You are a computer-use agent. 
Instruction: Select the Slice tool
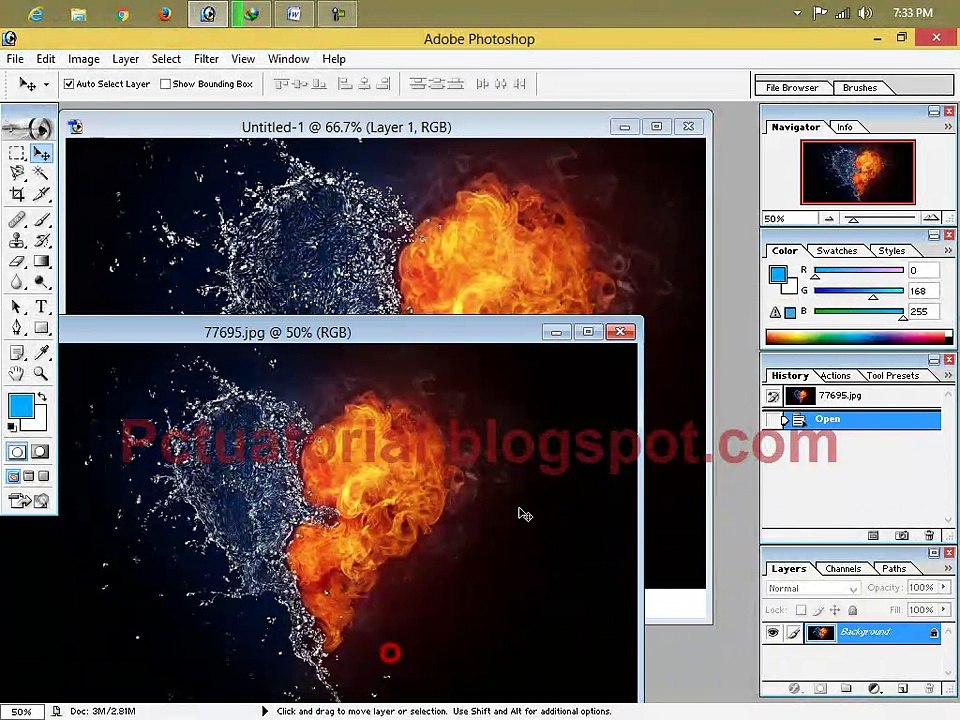click(x=41, y=194)
